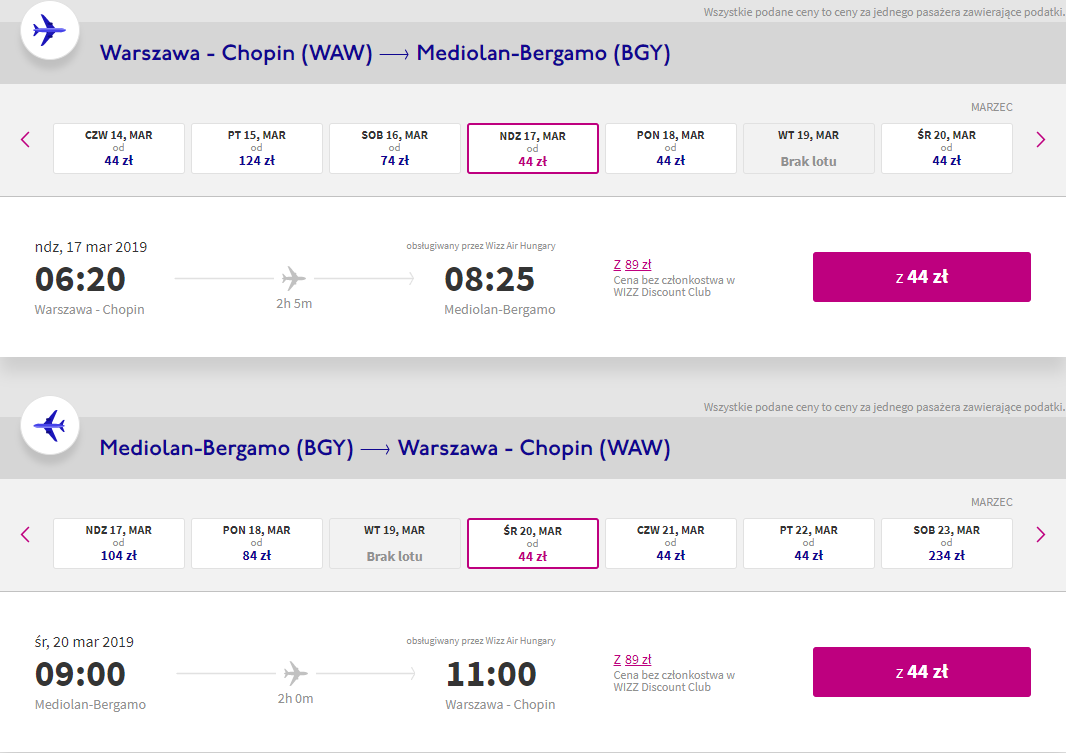Viewport: 1066px width, 753px height.
Task: Click the outbound flight airplane badge icon
Action: pyautogui.click(x=49, y=30)
